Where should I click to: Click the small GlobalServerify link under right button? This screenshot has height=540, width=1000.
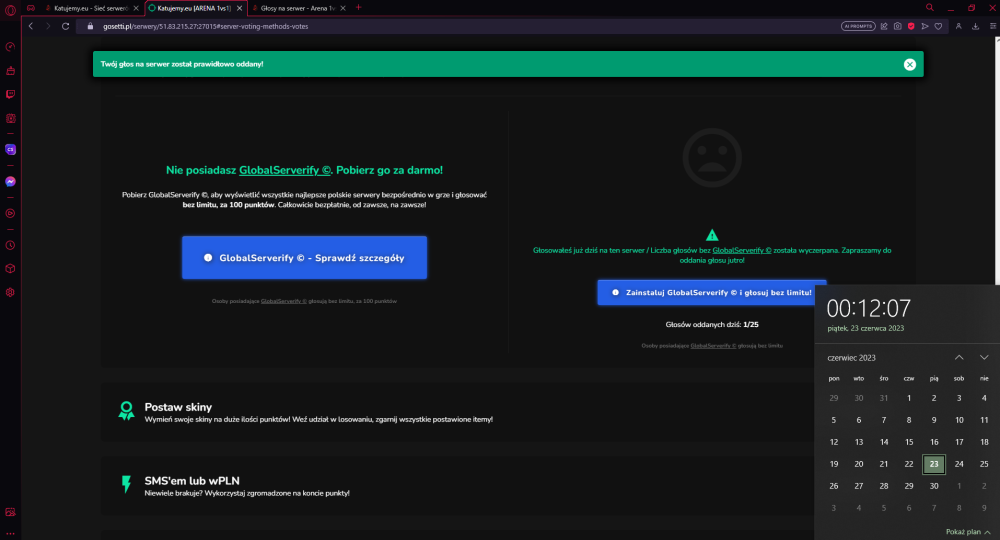coord(713,346)
